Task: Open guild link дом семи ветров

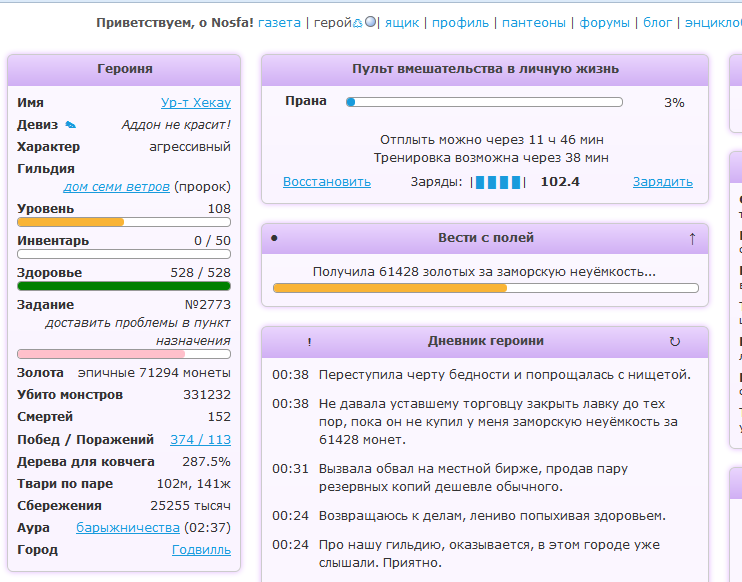Action: point(116,187)
